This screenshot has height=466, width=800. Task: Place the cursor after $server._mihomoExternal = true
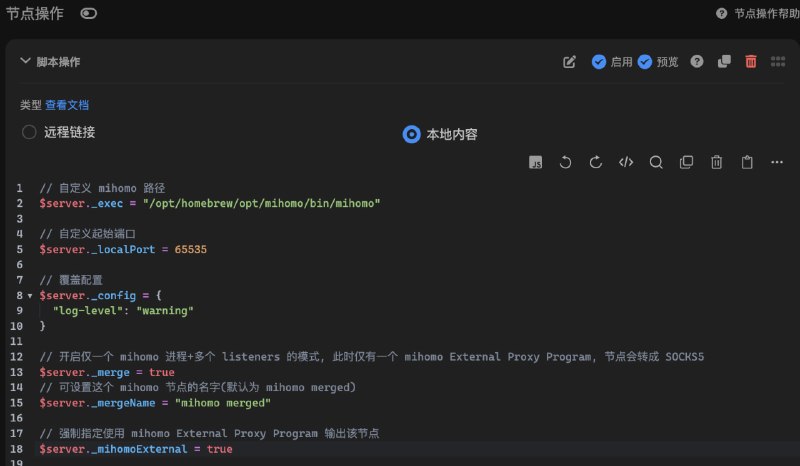(233, 449)
